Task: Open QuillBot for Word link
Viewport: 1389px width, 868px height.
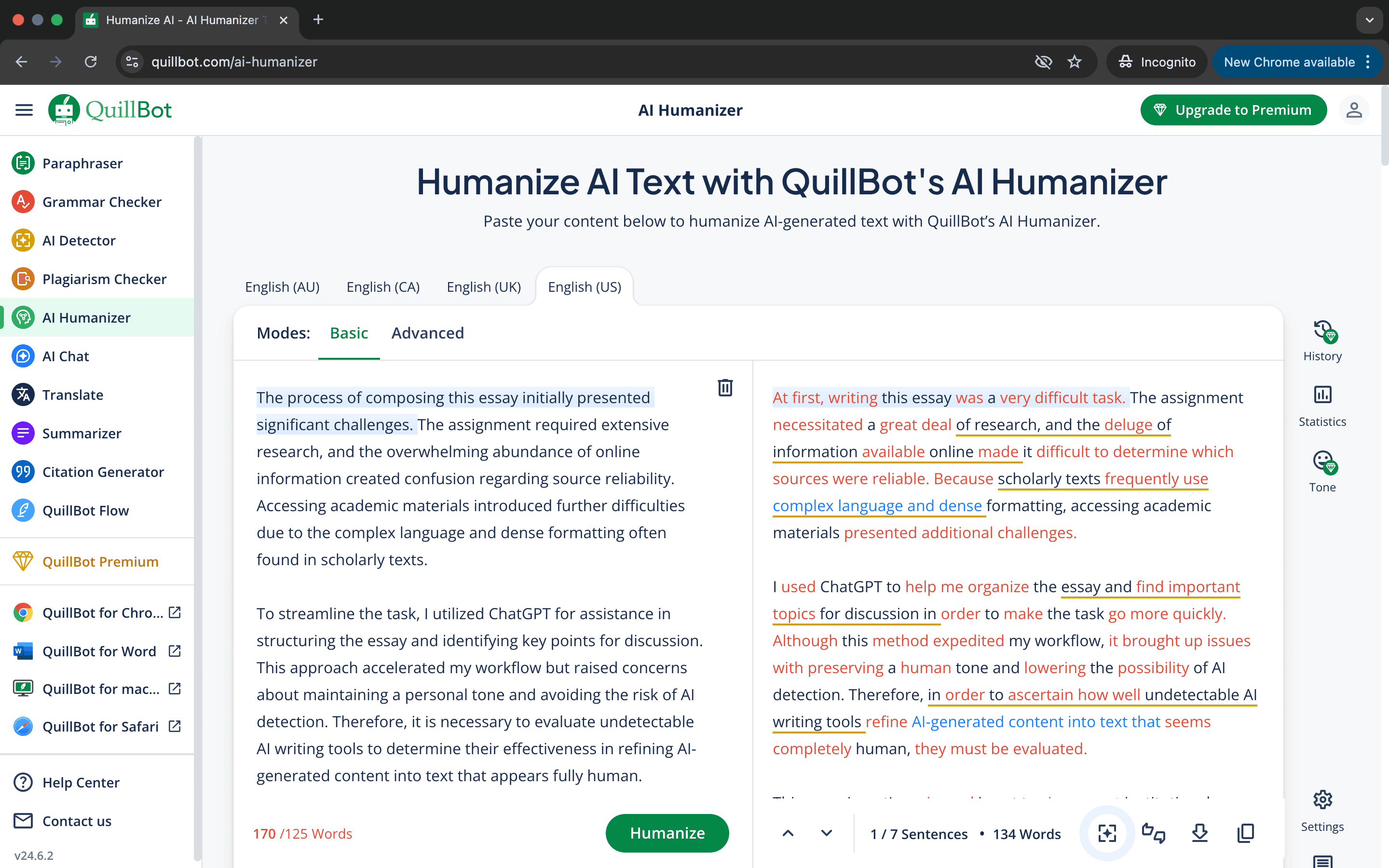Action: [x=97, y=651]
